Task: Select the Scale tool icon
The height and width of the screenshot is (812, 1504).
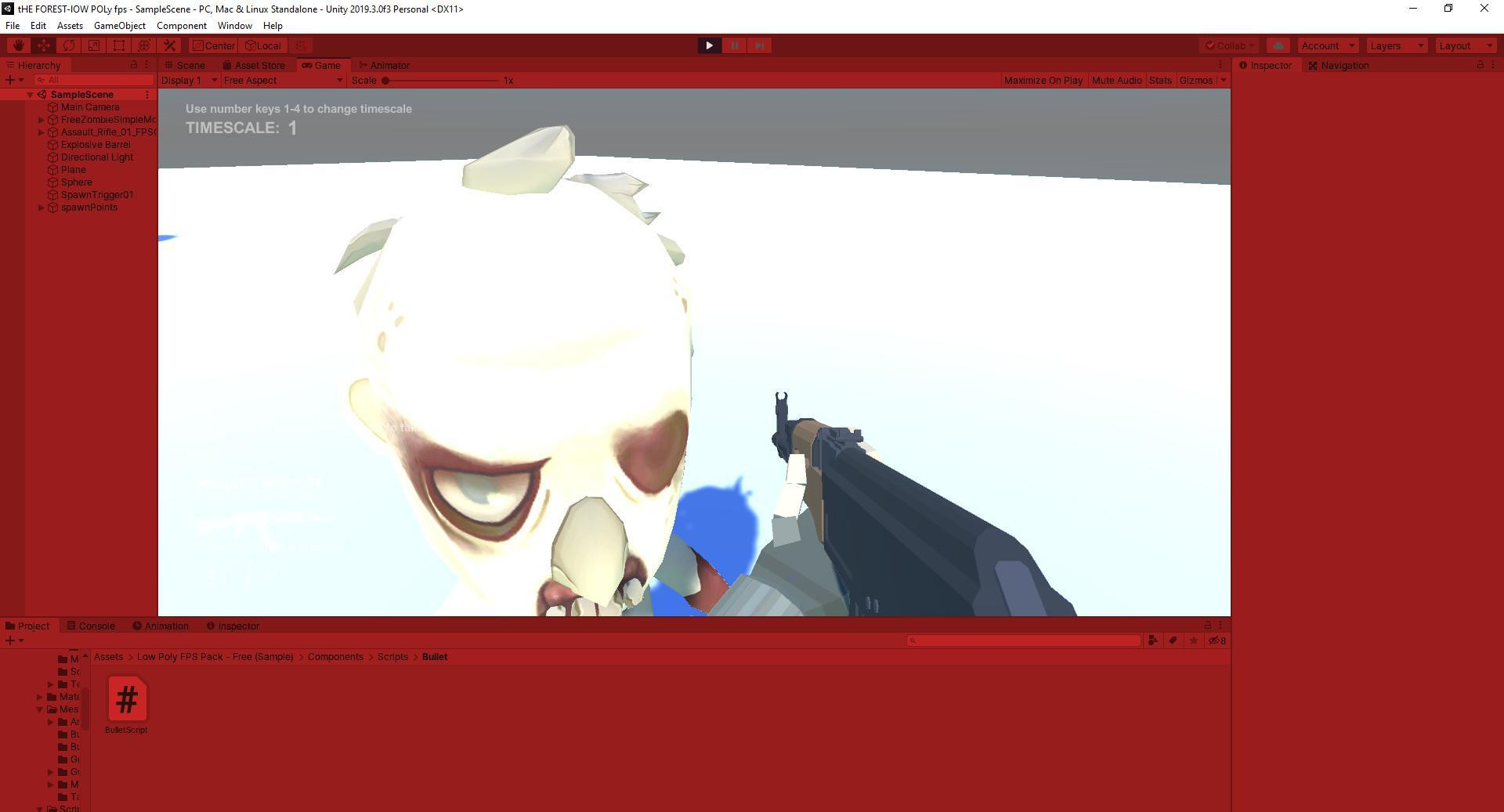Action: [x=93, y=45]
